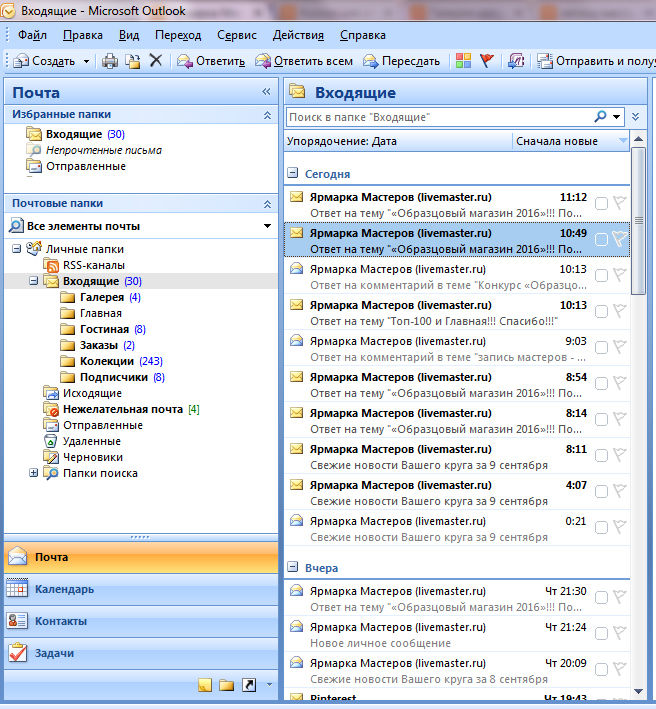Open the Галерея subfolder
The height and width of the screenshot is (709, 656).
[x=102, y=297]
